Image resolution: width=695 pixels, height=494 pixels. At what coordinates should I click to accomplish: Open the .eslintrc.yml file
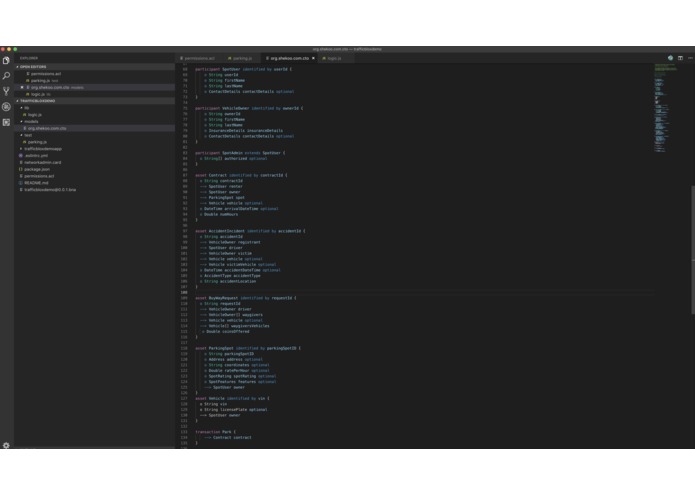(36, 156)
